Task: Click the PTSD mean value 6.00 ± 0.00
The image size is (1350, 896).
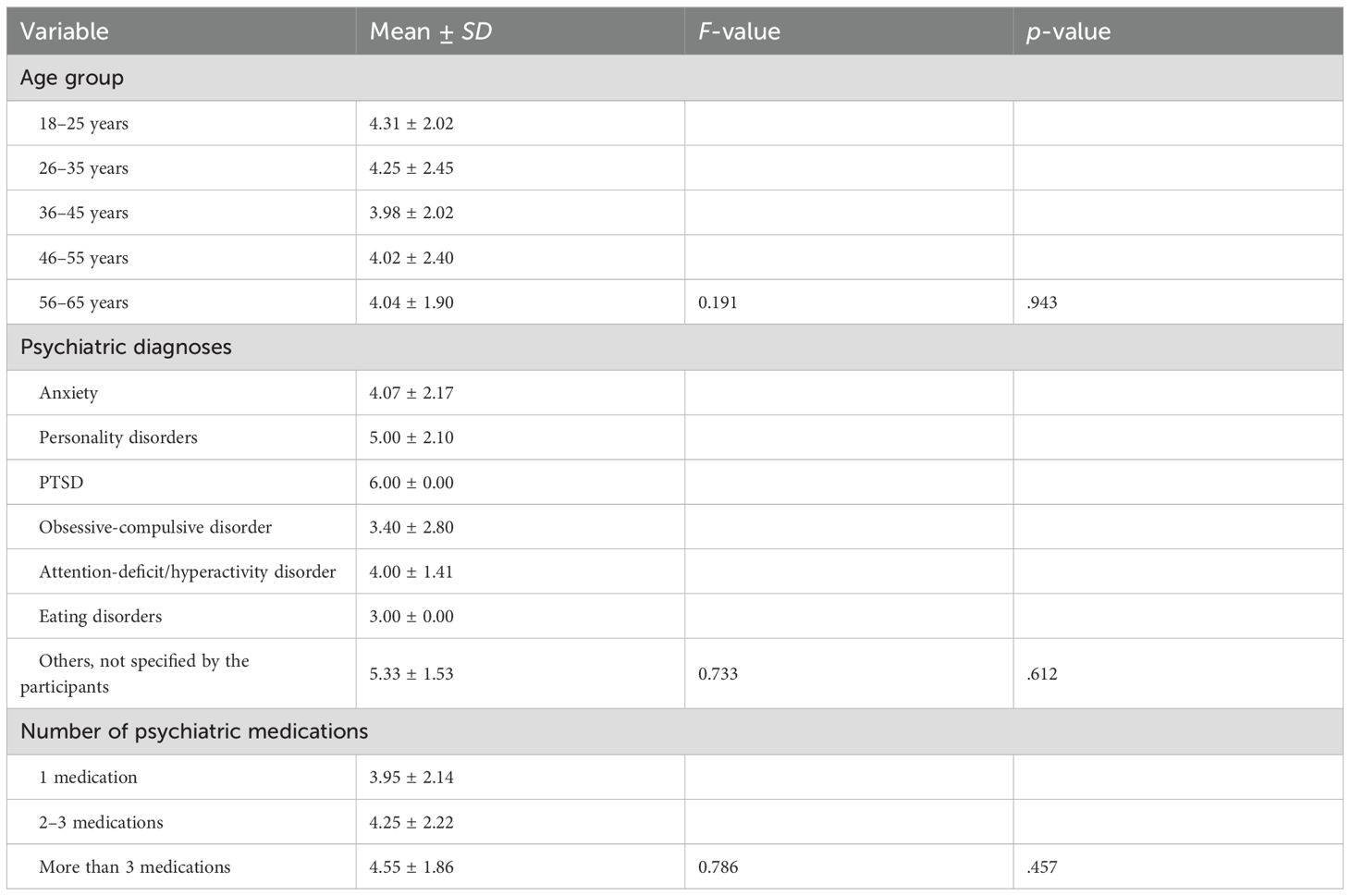Action: [411, 483]
